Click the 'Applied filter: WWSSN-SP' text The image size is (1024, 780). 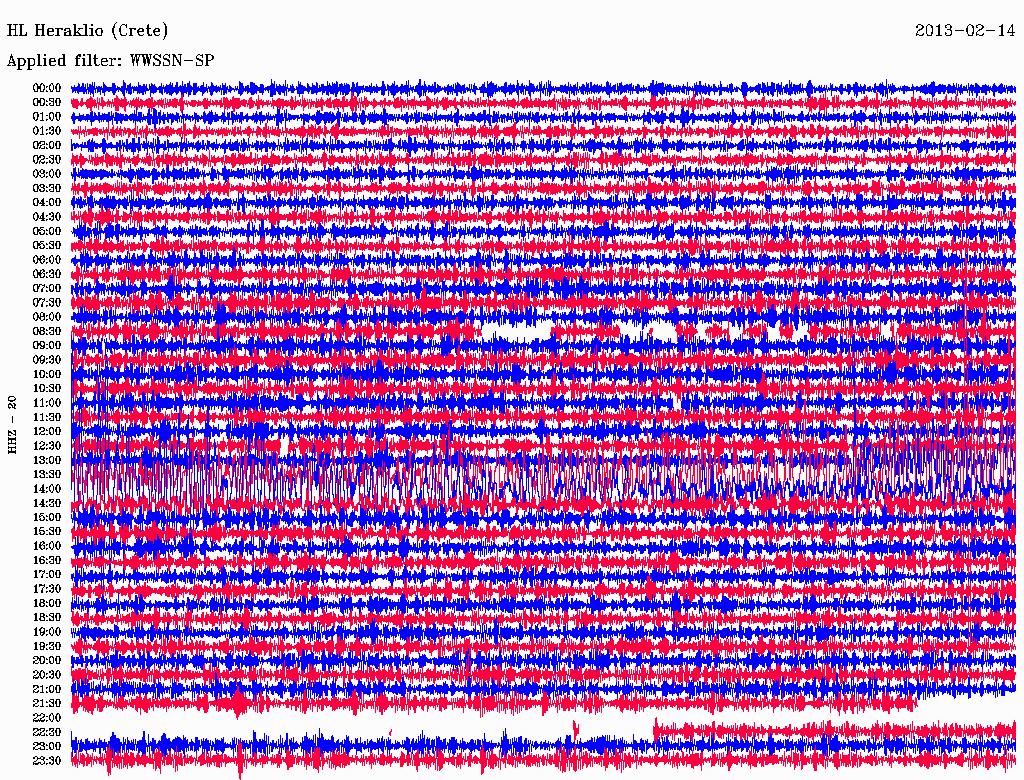tap(110, 61)
